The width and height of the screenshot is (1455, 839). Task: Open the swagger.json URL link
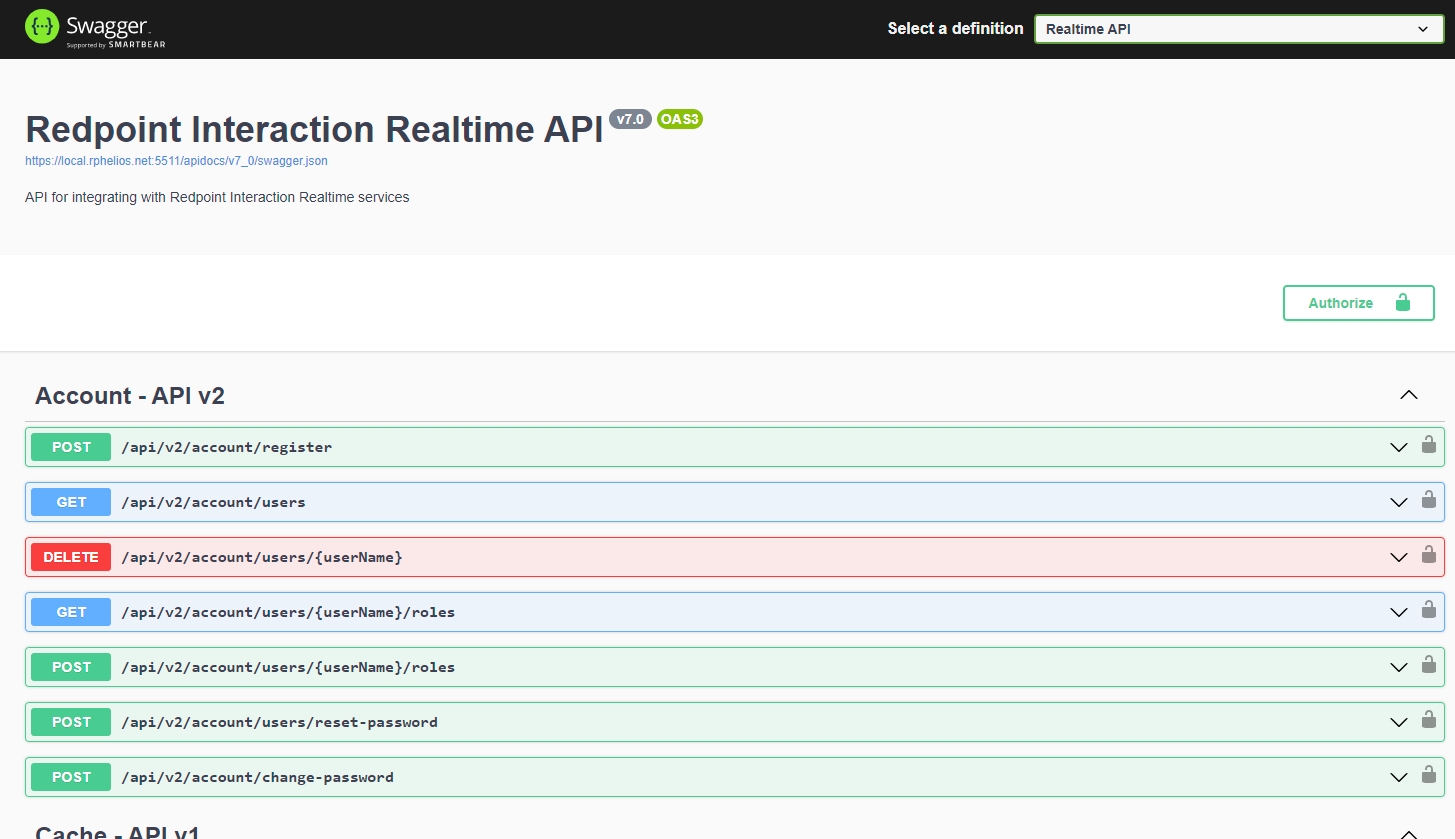[176, 161]
